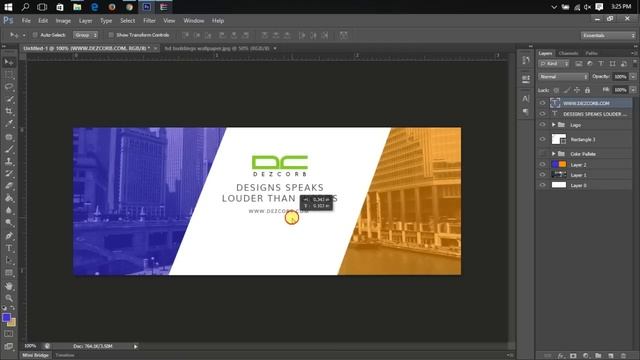Viewport: 640px width, 360px height.
Task: Open the Image menu
Action: coord(63,20)
